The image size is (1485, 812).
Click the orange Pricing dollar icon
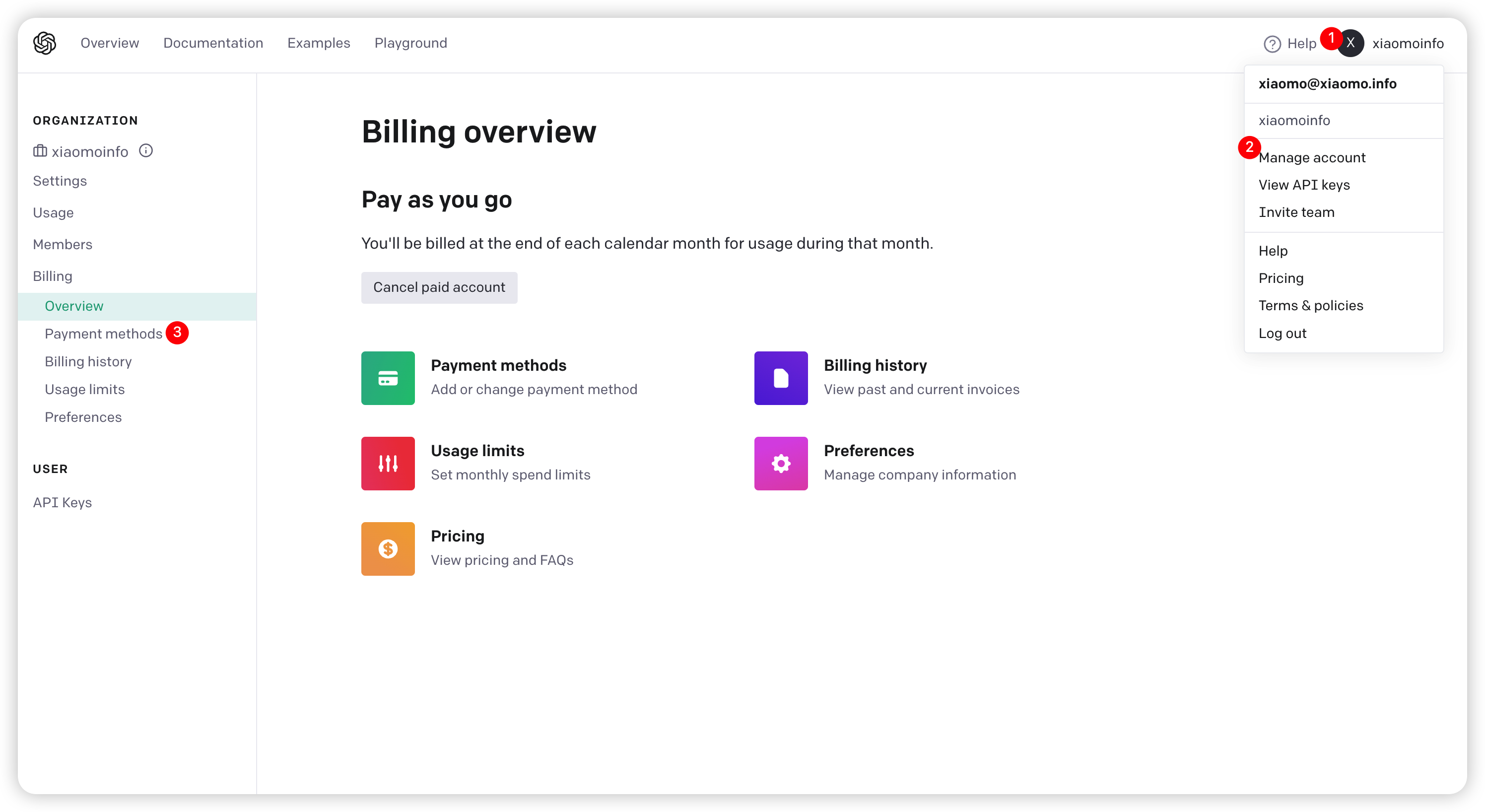(388, 548)
